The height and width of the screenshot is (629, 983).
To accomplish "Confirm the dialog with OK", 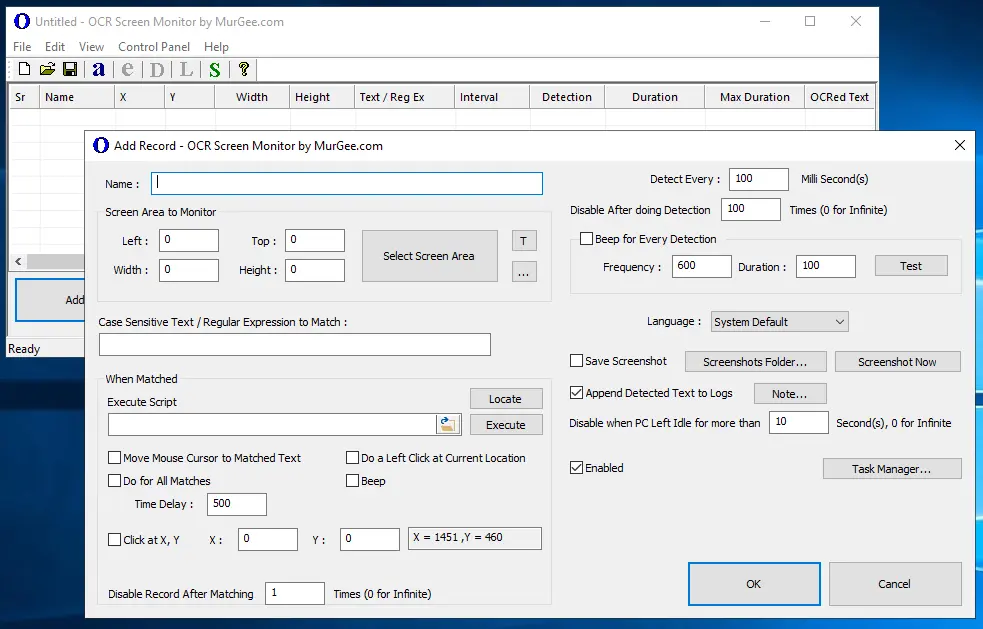I will (x=754, y=584).
